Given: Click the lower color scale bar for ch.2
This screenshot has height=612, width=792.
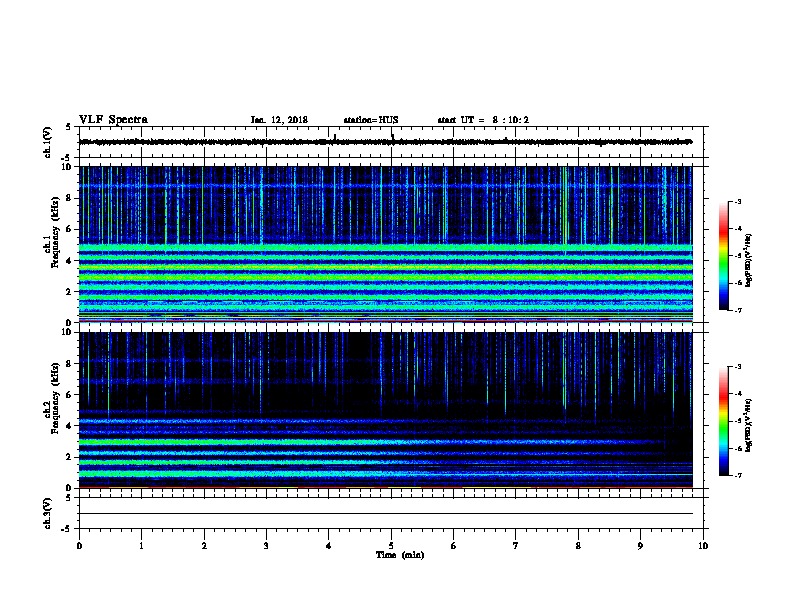Looking at the screenshot, I should pos(723,421).
